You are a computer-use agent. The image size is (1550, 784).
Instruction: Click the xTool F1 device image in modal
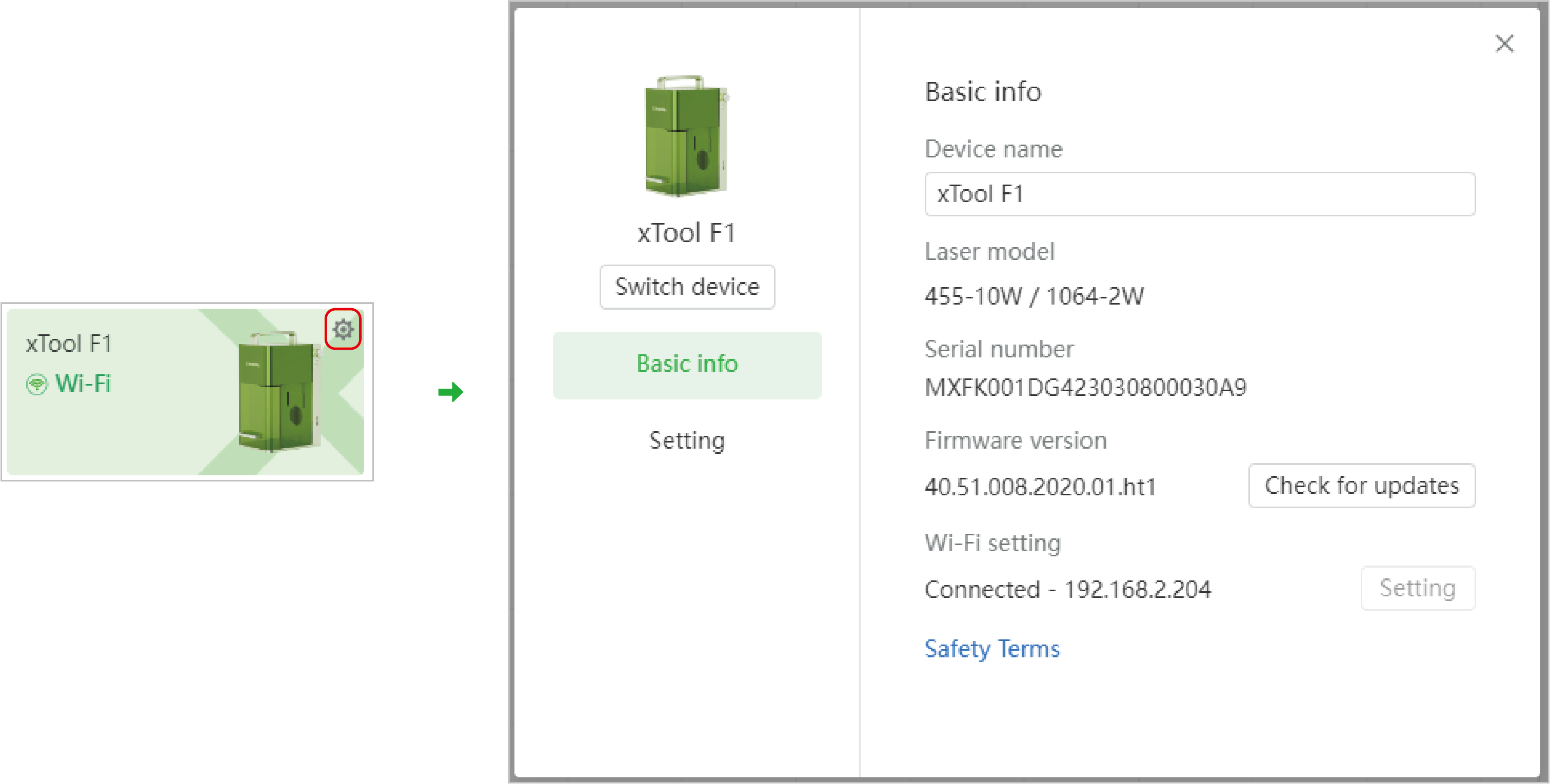(686, 140)
